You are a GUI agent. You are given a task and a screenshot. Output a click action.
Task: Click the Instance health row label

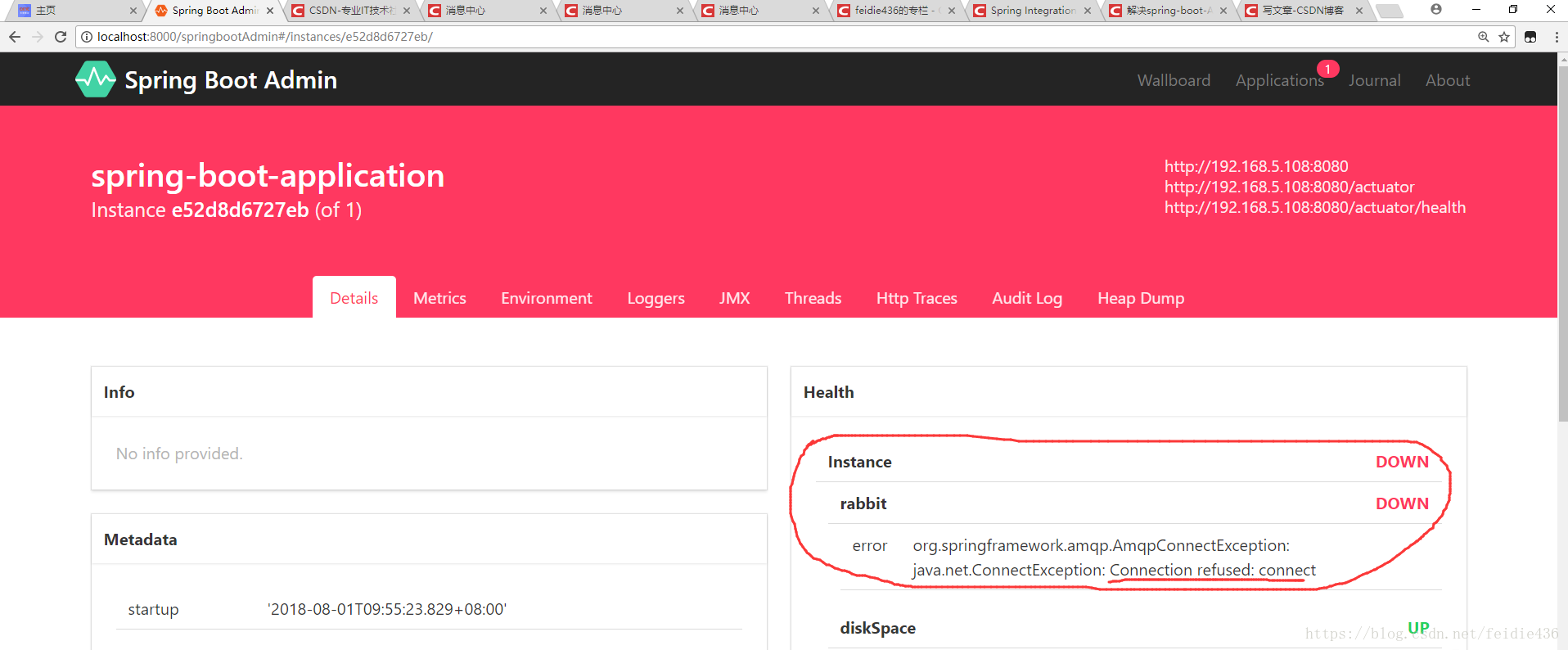point(859,462)
